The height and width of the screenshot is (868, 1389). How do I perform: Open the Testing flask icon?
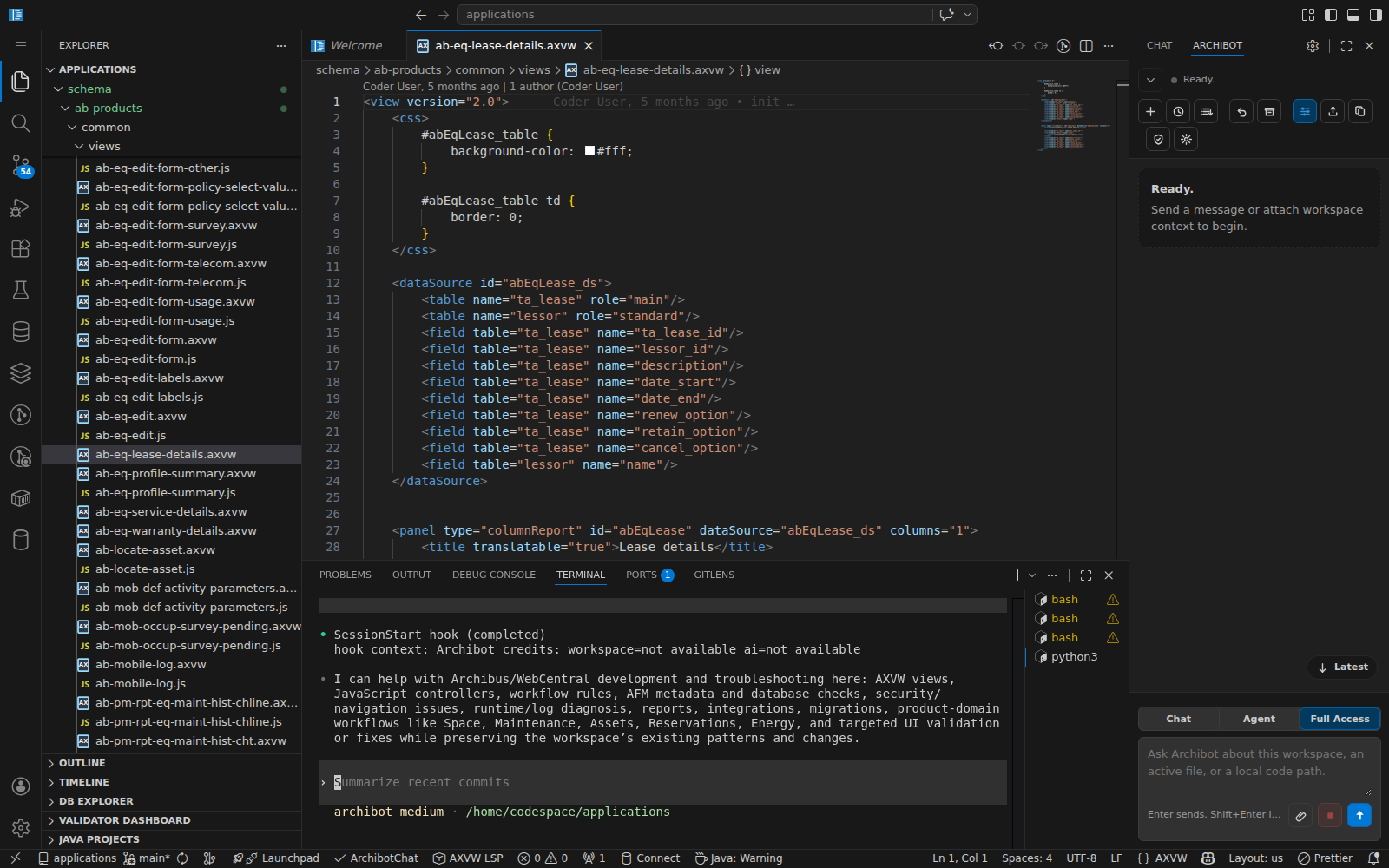pyautogui.click(x=21, y=290)
